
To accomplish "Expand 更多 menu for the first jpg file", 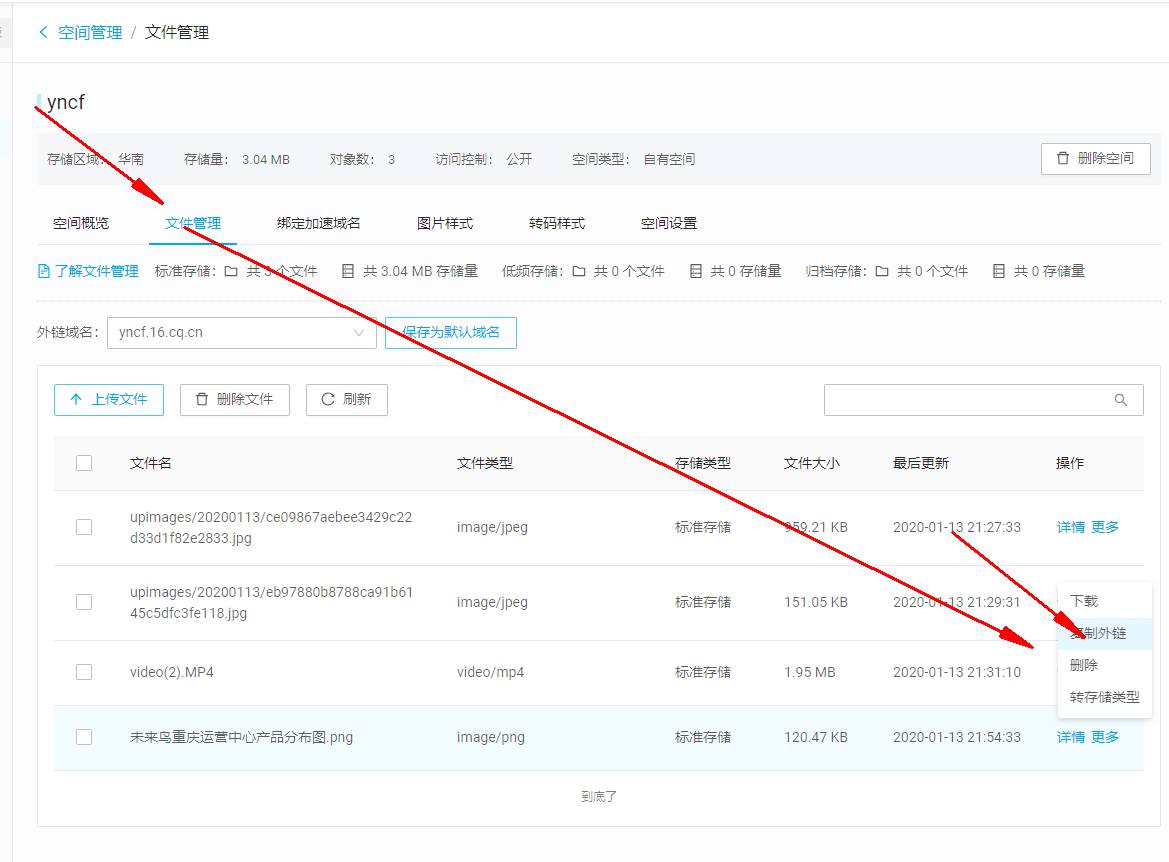I will coord(1105,527).
